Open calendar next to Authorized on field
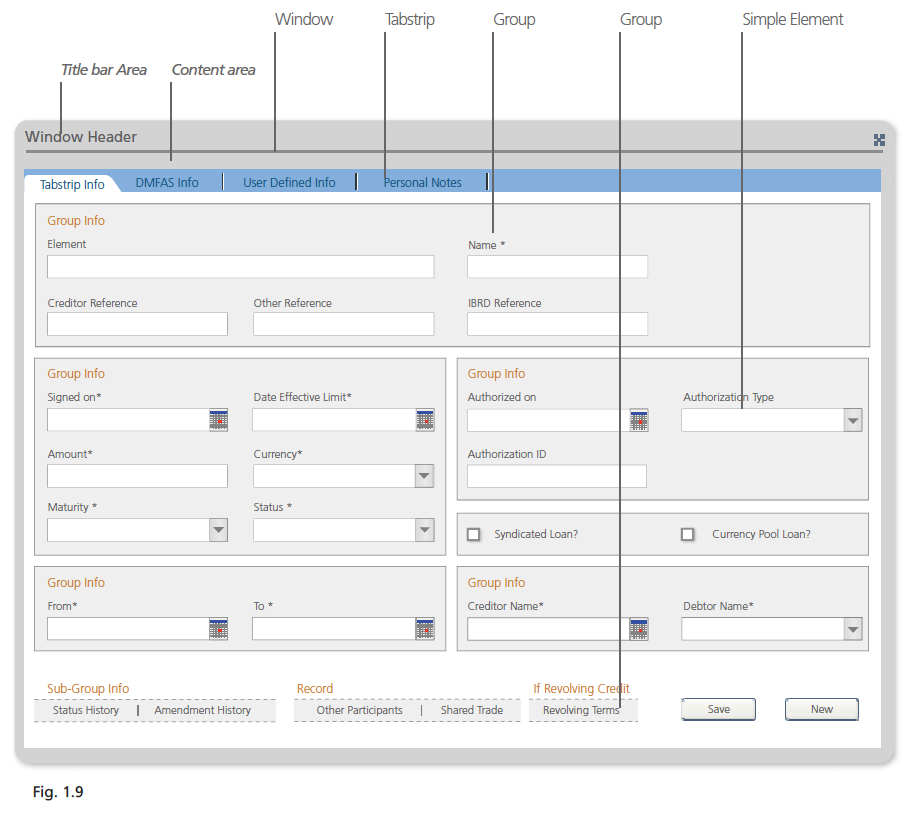 [x=639, y=420]
